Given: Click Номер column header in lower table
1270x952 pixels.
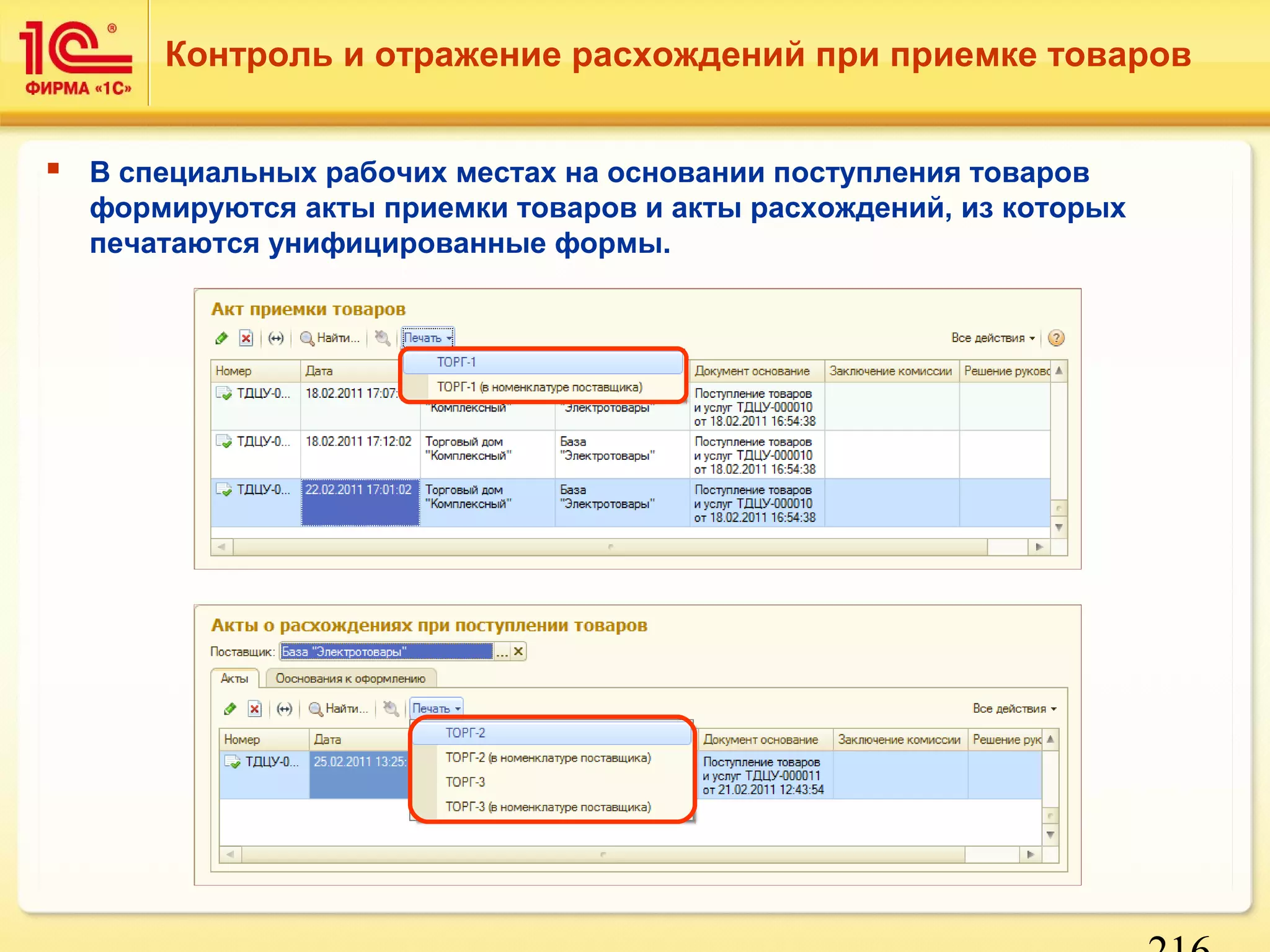Looking at the screenshot, I should coord(264,739).
